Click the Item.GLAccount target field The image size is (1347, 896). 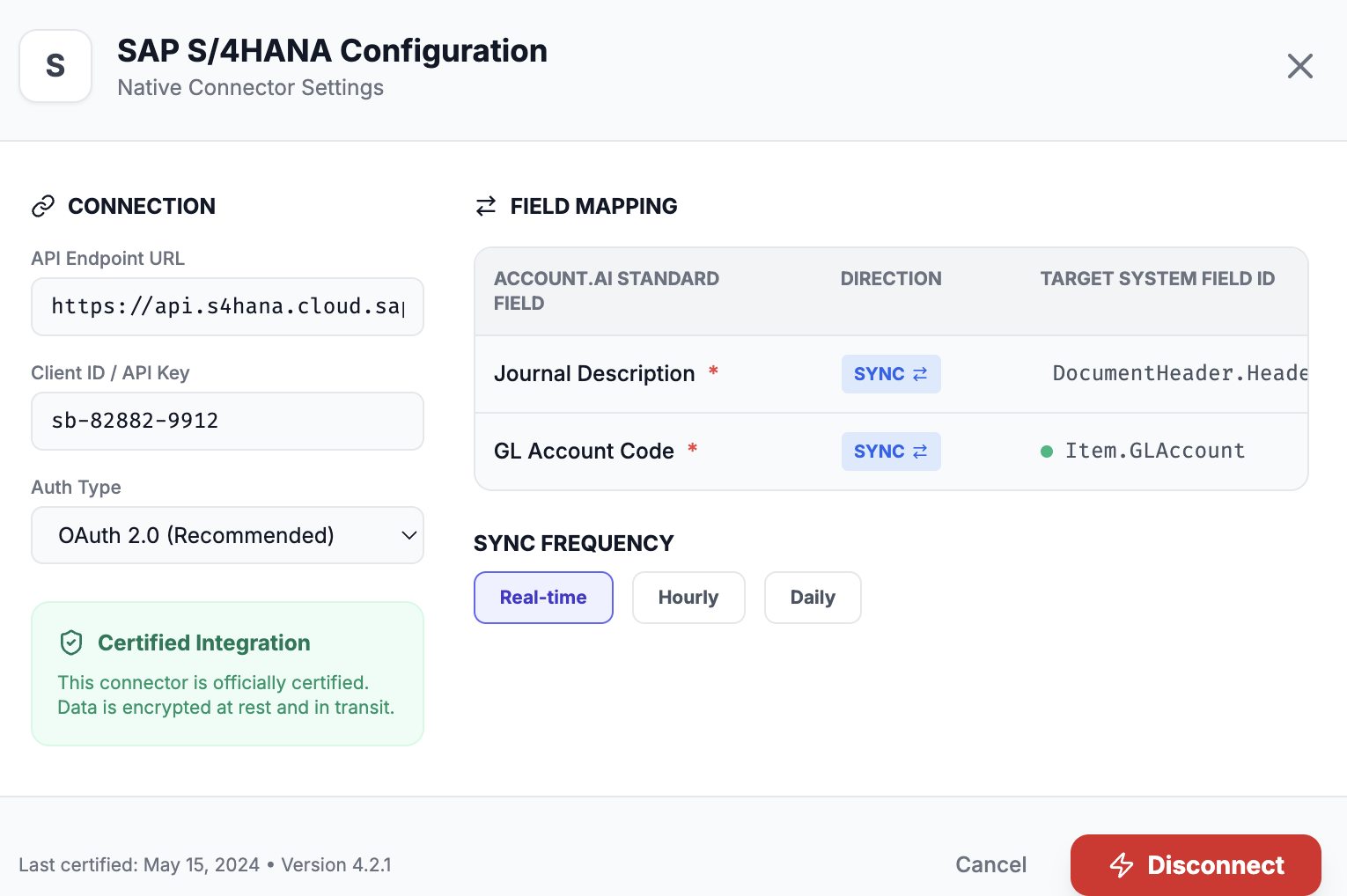click(1155, 452)
